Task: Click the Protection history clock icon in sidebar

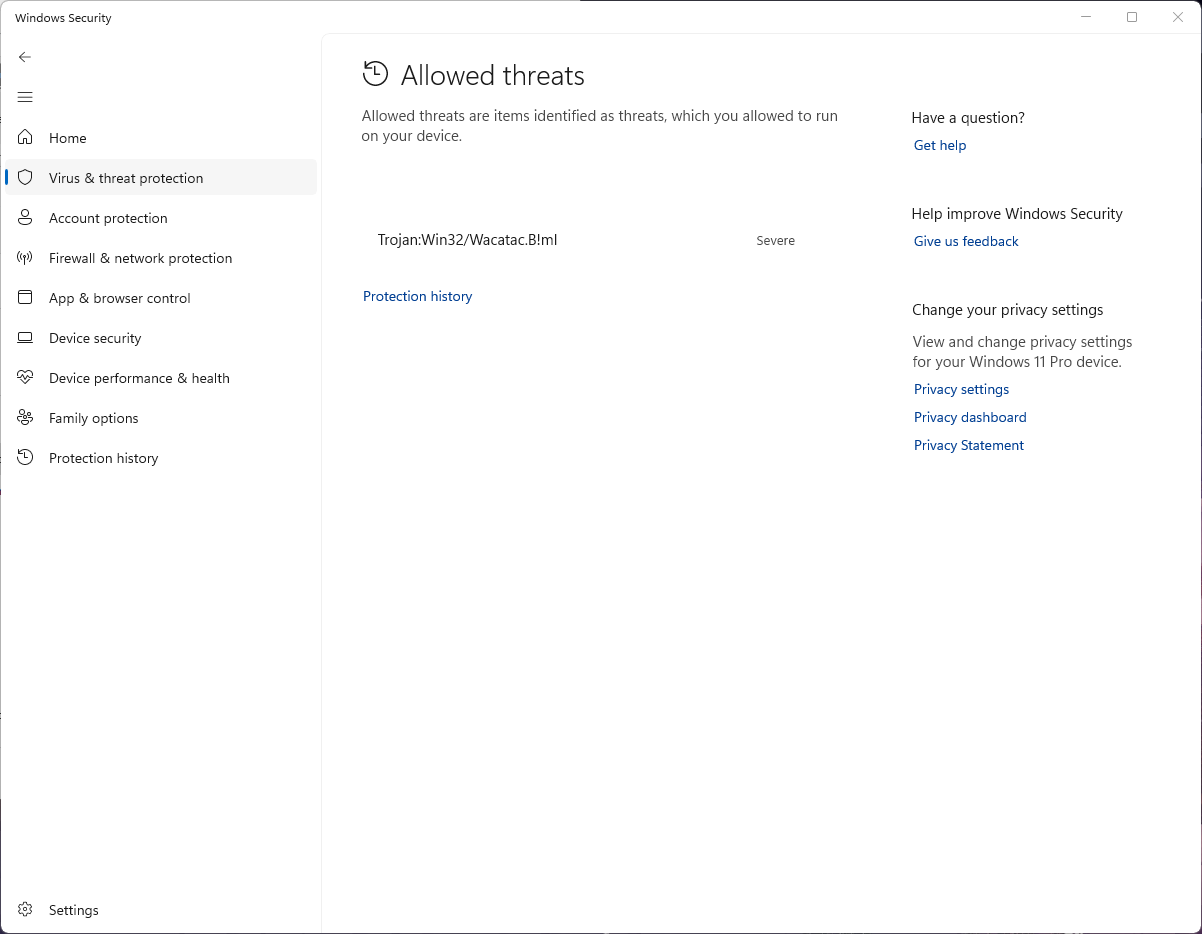Action: 25,458
